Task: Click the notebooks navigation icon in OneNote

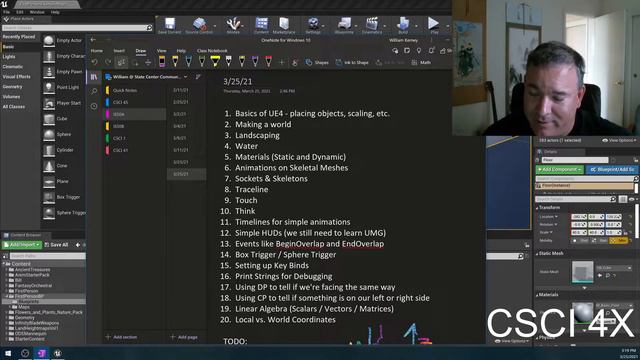Action: tap(94, 77)
